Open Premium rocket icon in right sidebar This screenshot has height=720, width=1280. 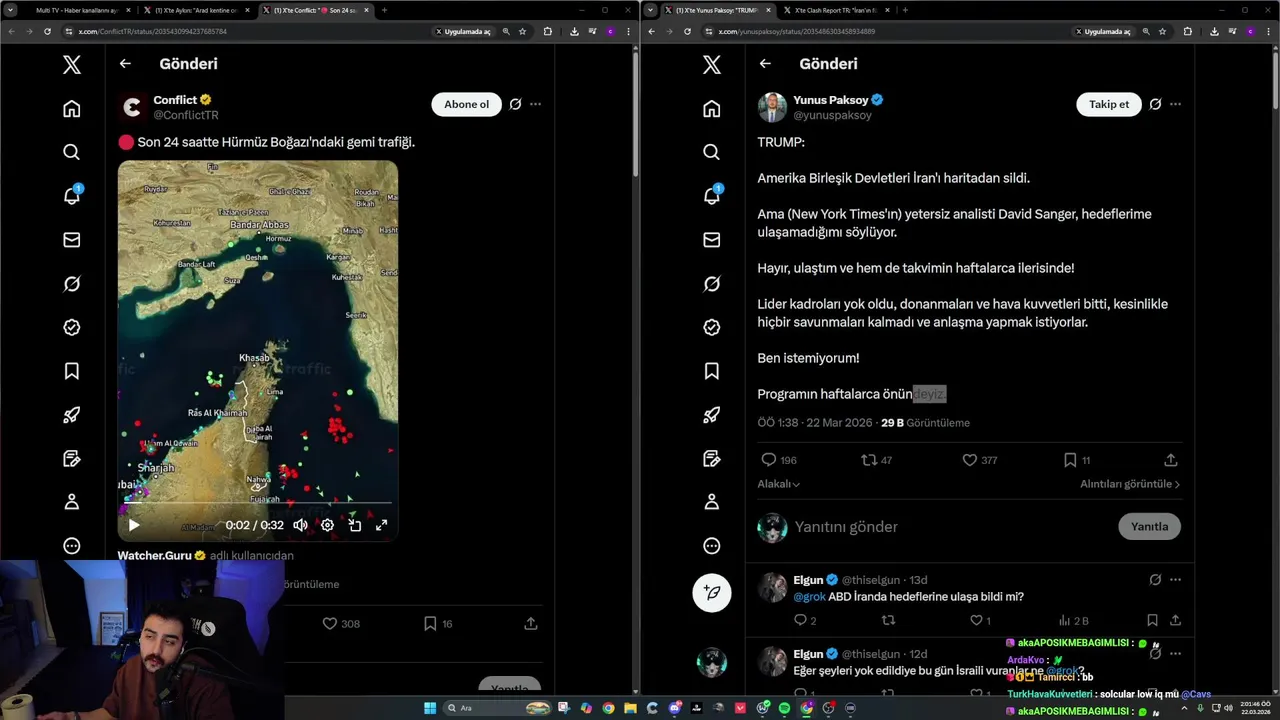point(711,415)
